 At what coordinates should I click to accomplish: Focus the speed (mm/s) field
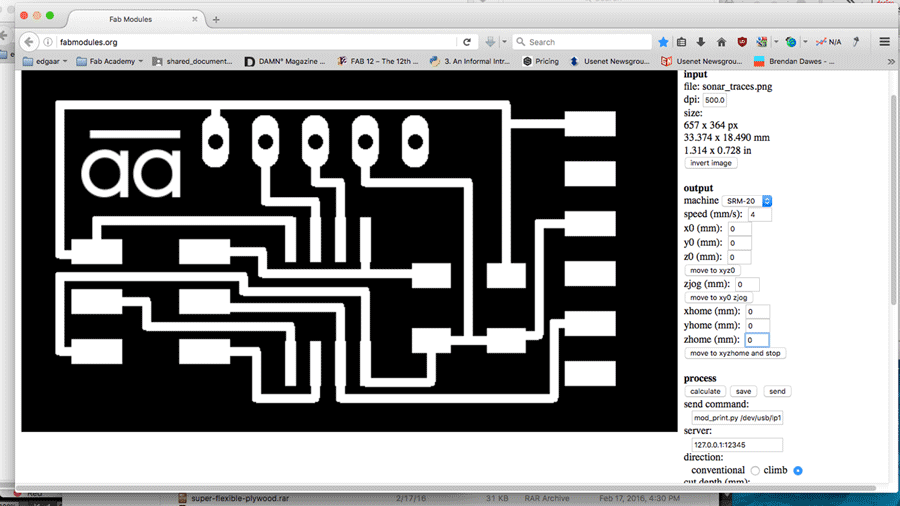760,215
